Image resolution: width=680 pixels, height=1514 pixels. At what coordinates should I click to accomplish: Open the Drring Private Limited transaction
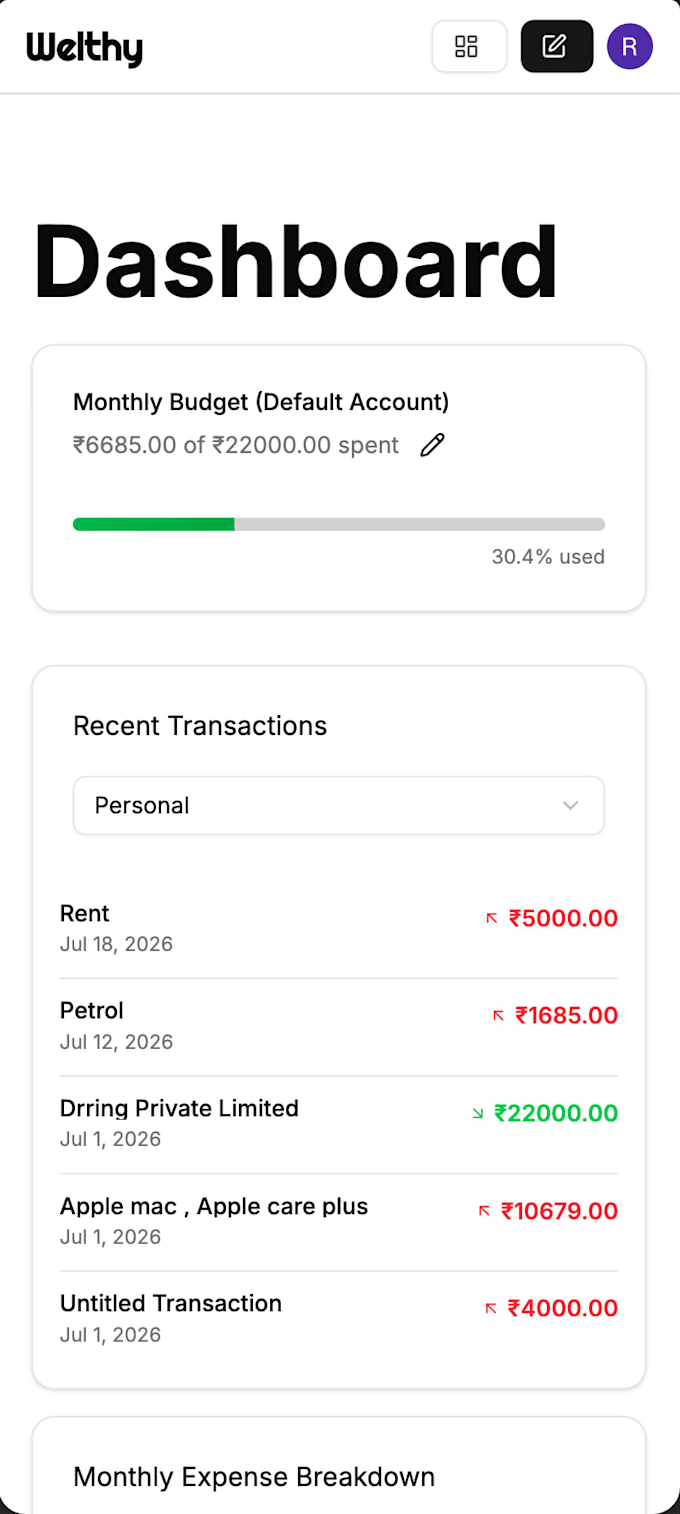click(339, 1123)
